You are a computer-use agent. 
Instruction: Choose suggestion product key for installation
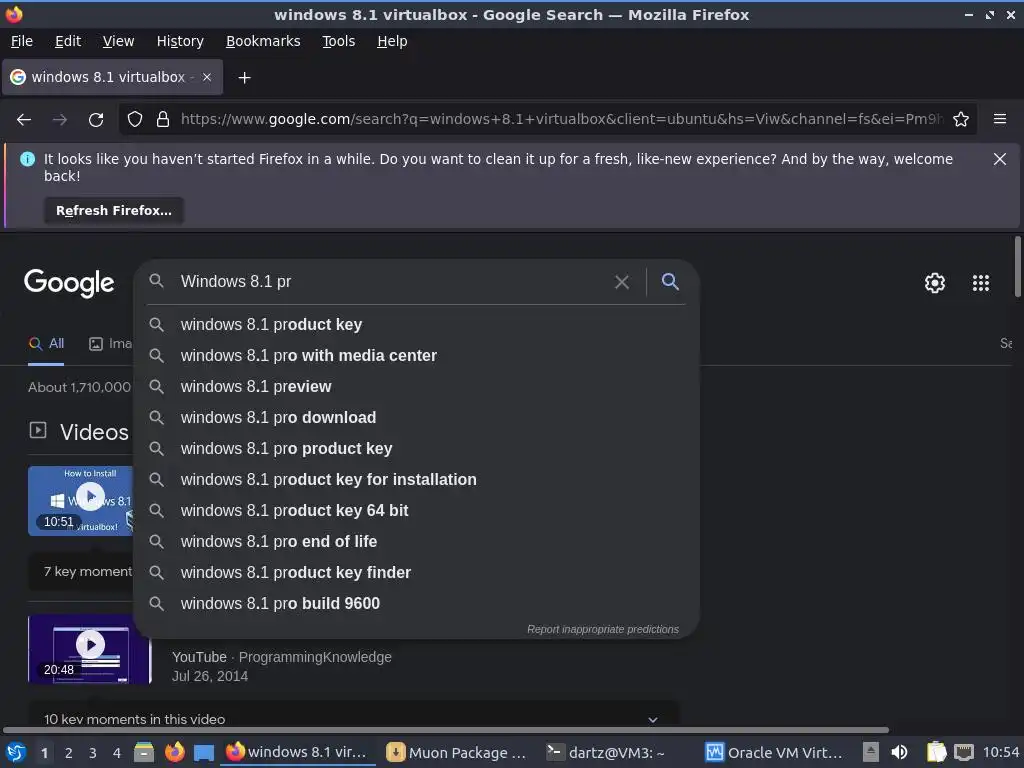[416, 479]
